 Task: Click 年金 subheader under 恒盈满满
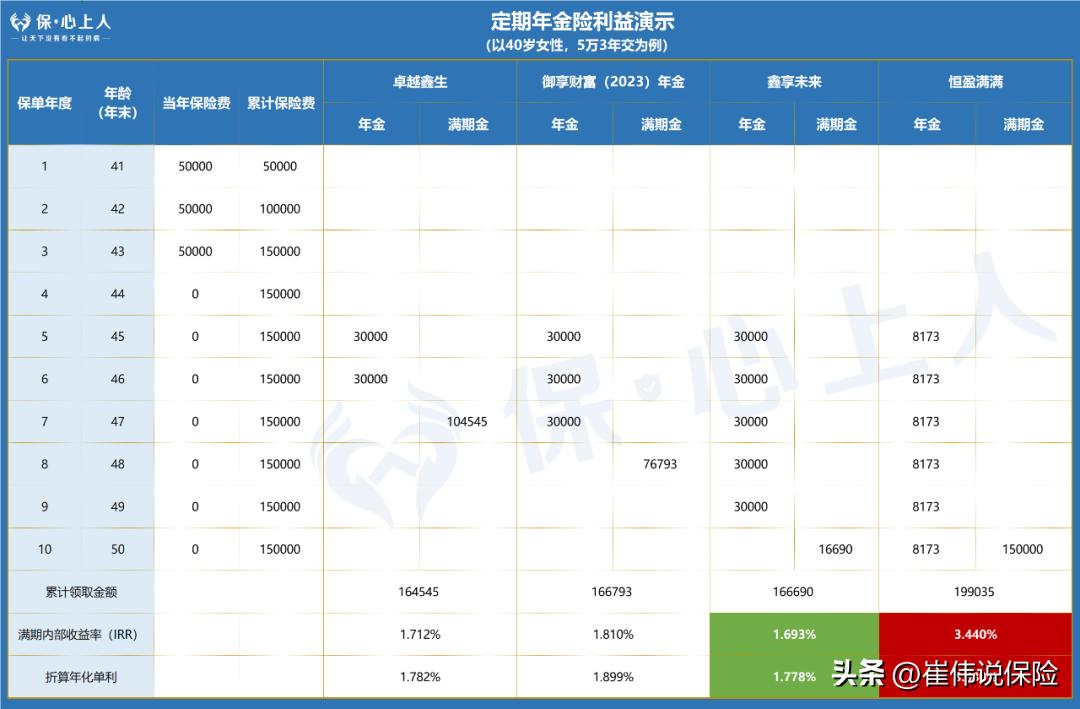pyautogui.click(x=926, y=125)
